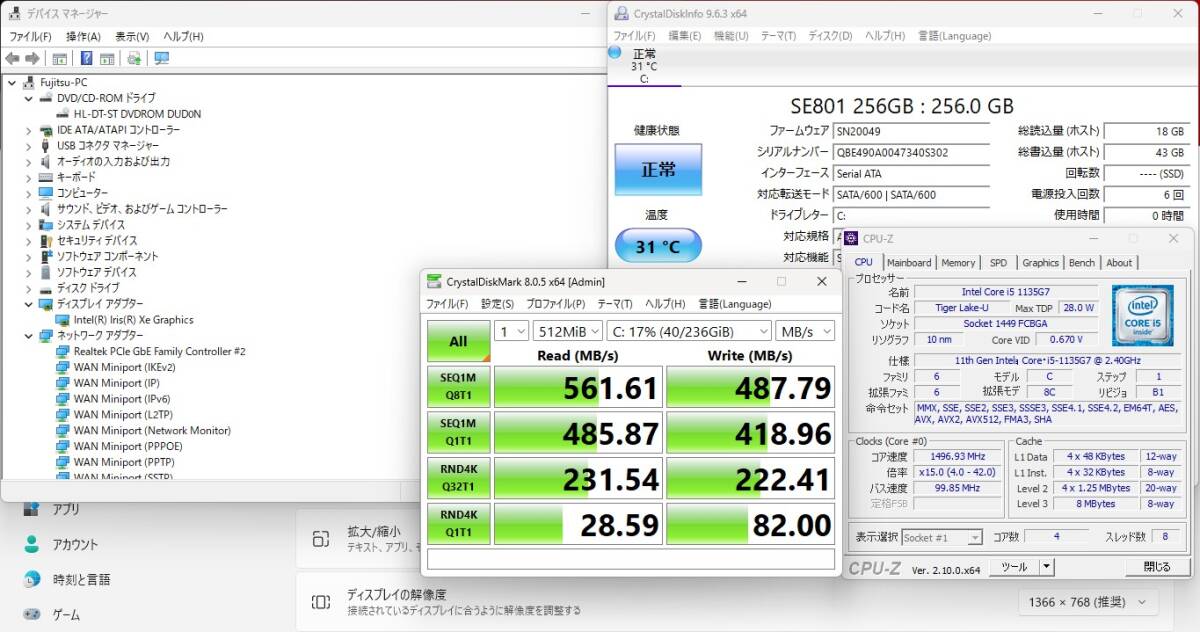The width and height of the screenshot is (1200, 632).
Task: Expand IDE ATA/ATAPI コントローラー node
Action: point(28,130)
